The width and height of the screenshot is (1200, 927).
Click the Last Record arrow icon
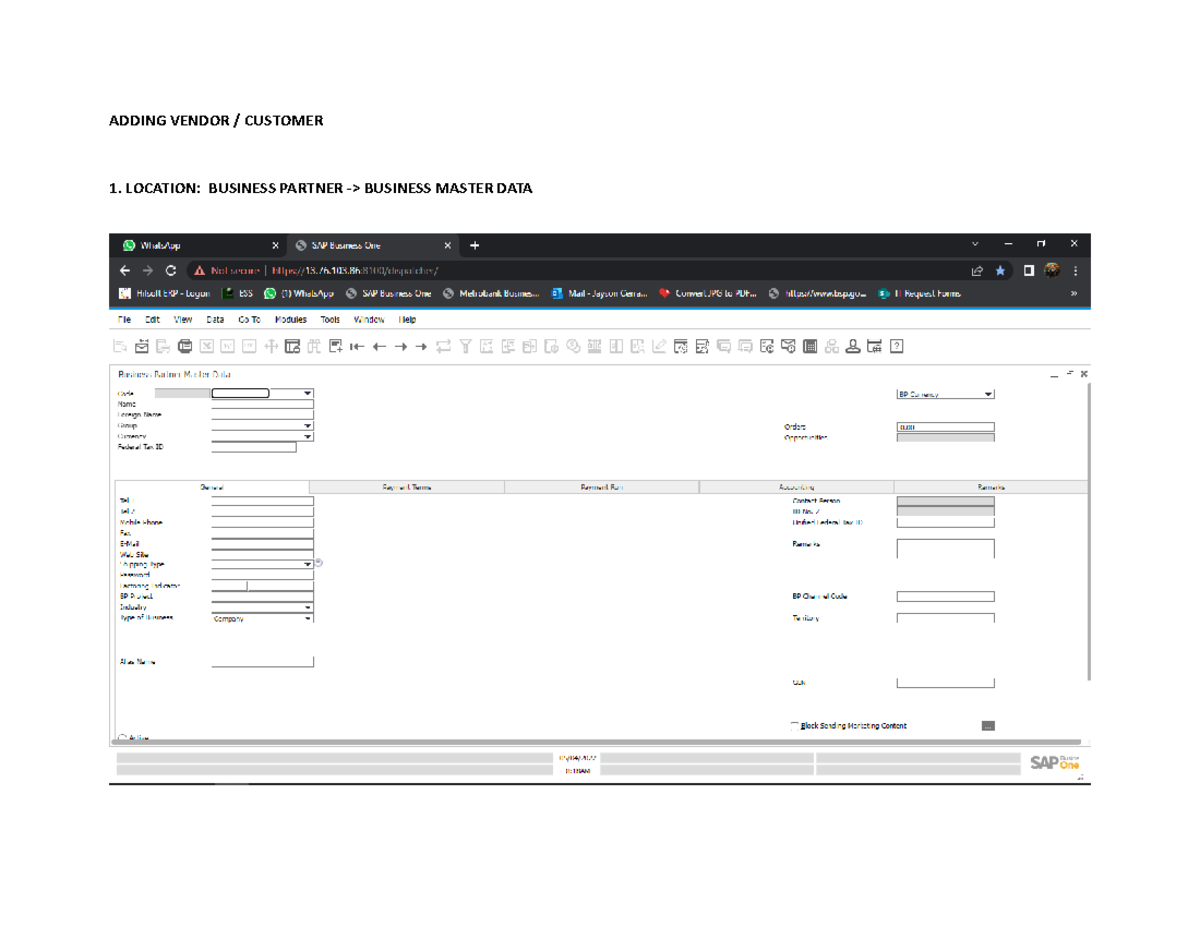(422, 345)
